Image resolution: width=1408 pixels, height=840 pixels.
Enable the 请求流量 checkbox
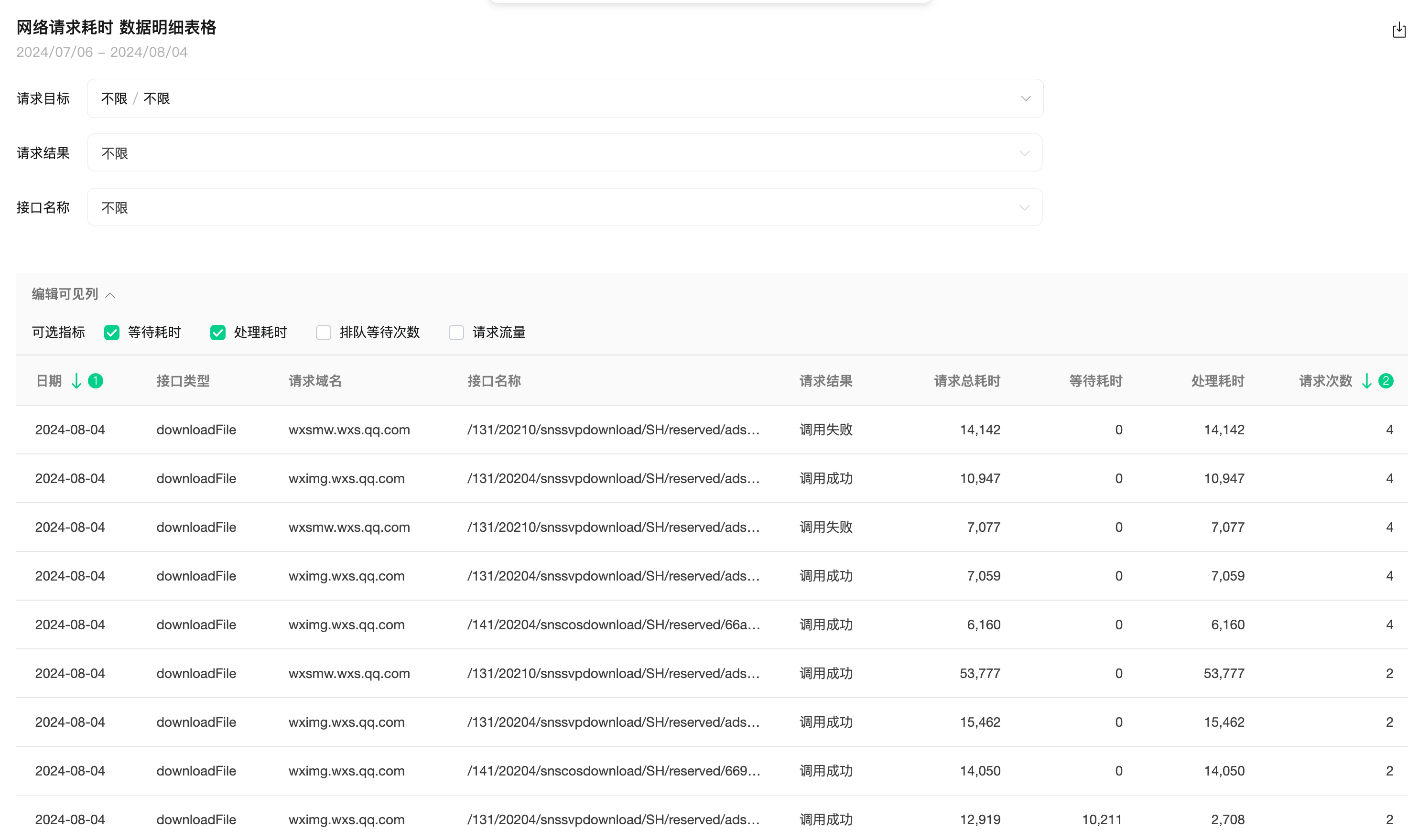pyautogui.click(x=456, y=332)
